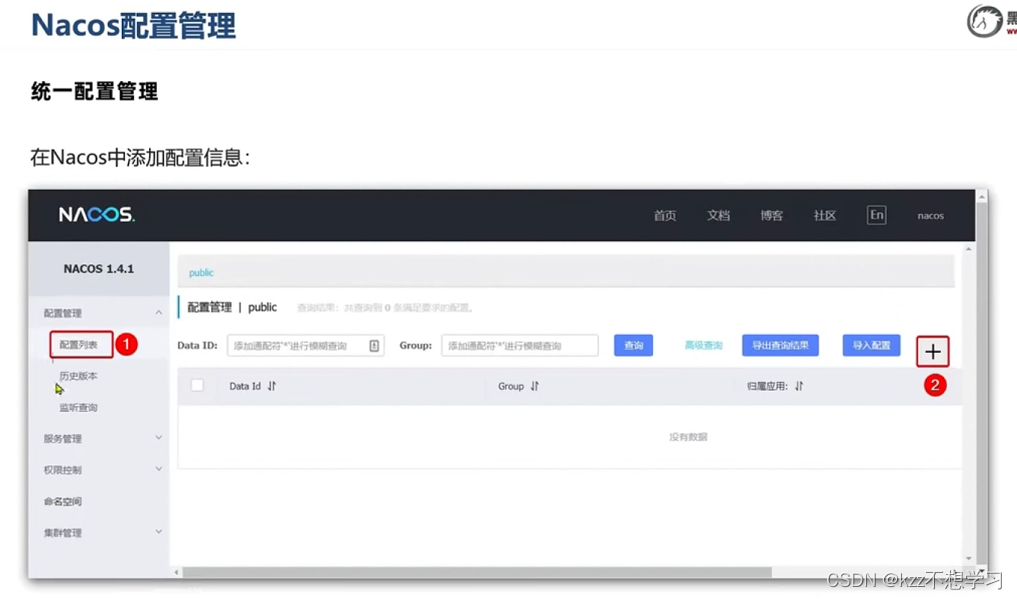
Task: Click the horizontal scrollbar at bottom
Action: (x=477, y=572)
